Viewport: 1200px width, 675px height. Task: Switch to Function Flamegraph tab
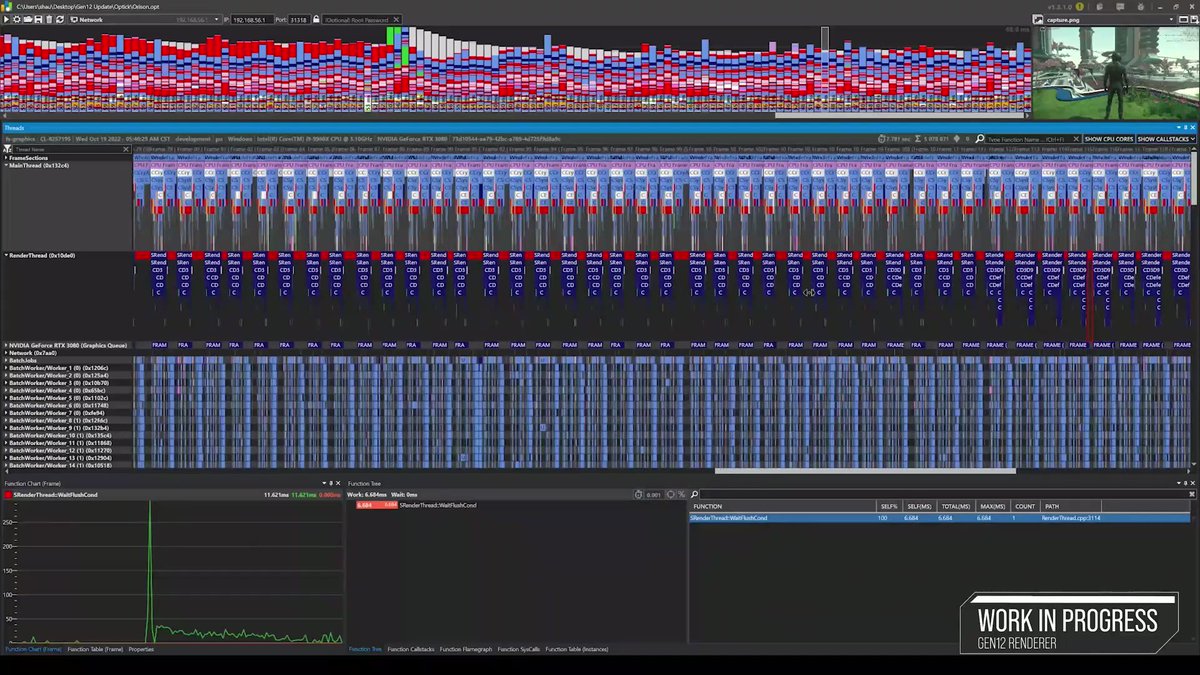click(466, 649)
